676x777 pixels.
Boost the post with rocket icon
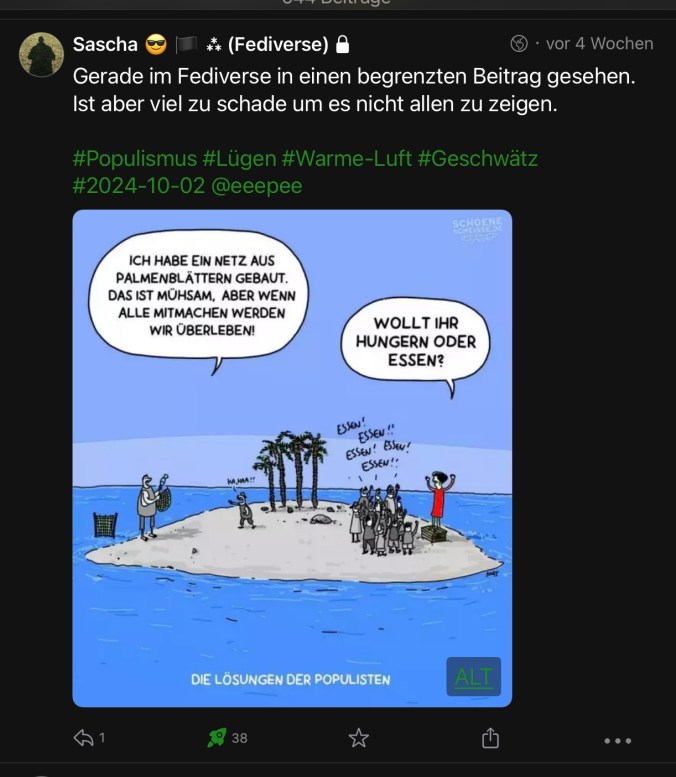click(x=217, y=738)
